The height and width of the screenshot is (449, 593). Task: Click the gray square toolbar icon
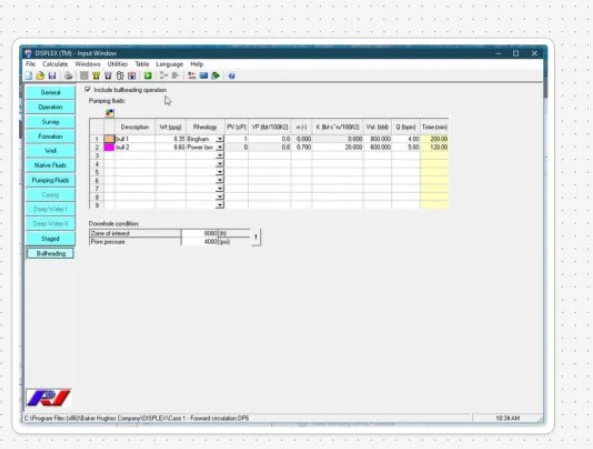pyautogui.click(x=84, y=76)
